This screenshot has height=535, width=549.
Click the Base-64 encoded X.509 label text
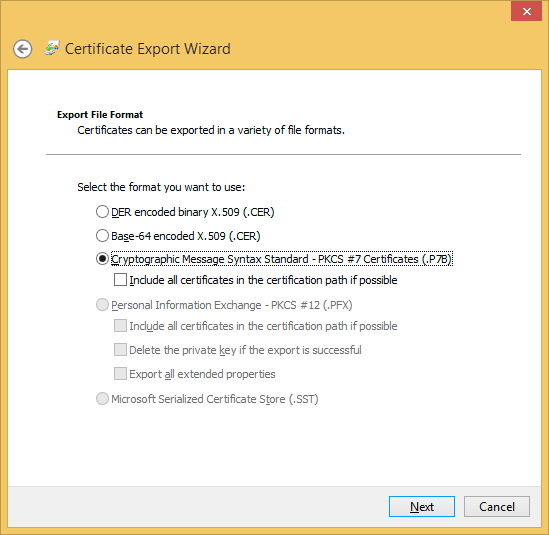(186, 236)
